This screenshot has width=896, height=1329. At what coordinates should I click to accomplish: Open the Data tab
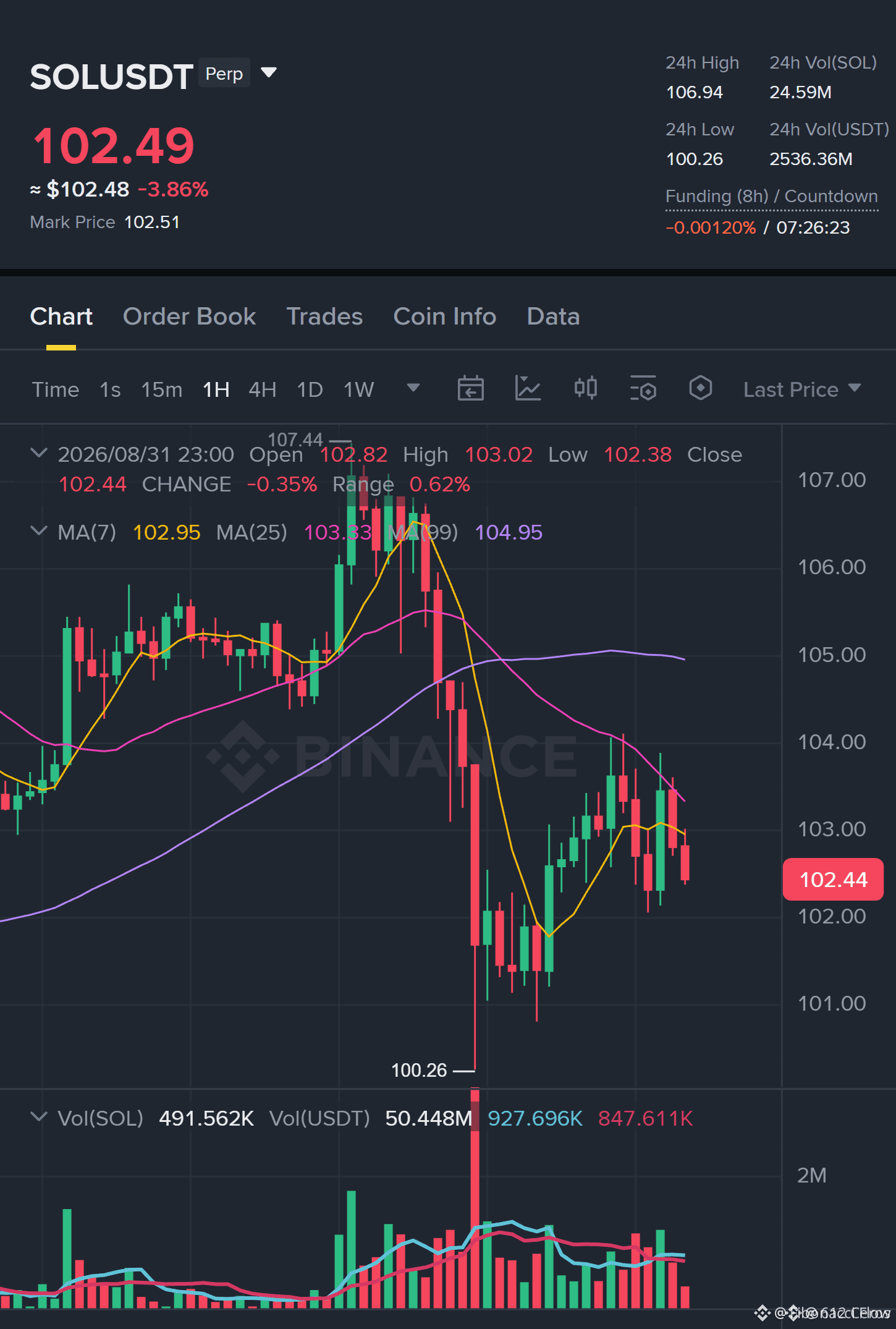coord(553,316)
